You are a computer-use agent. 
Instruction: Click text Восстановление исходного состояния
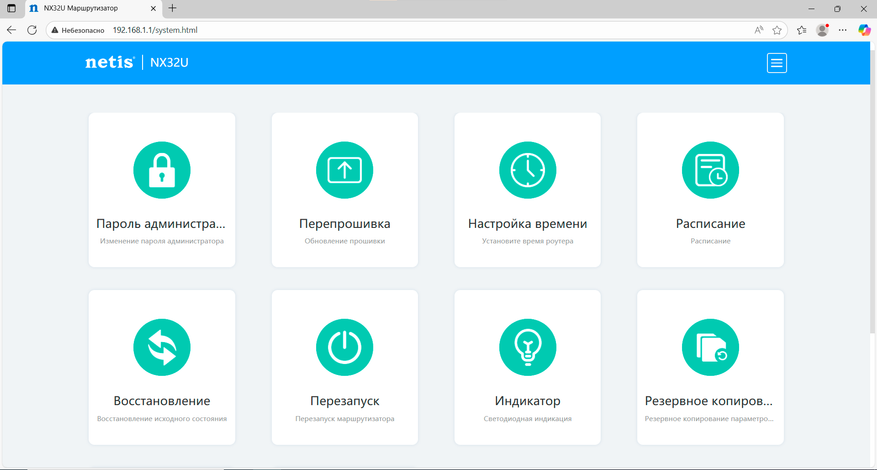click(x=162, y=419)
